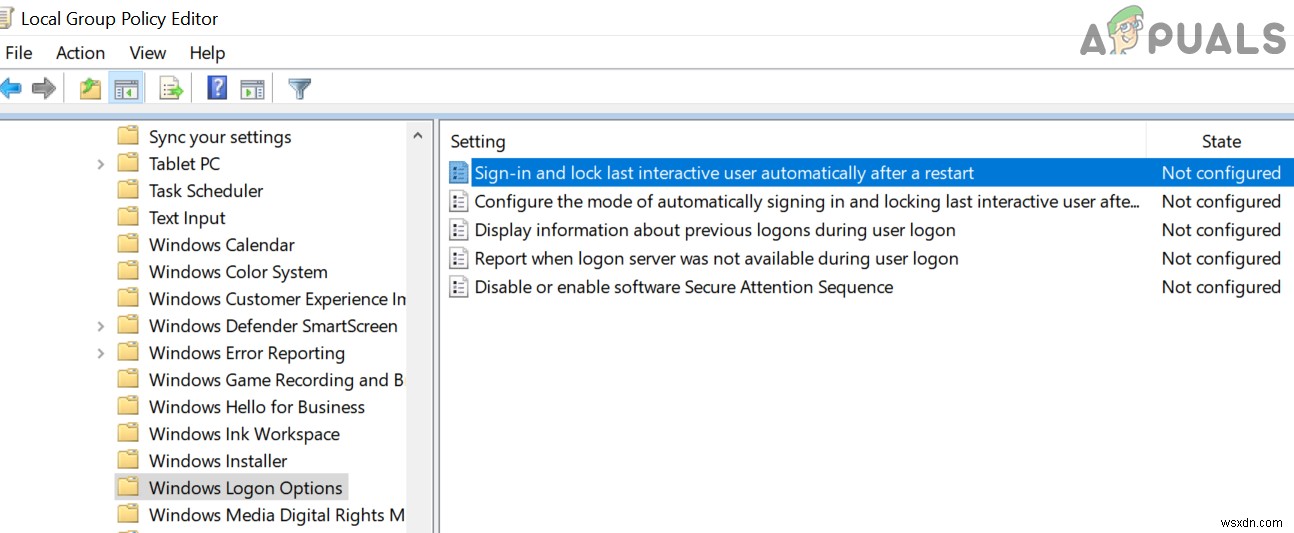The width and height of the screenshot is (1294, 533).
Task: Click the gray Forward arrow toolbar icon
Action: click(43, 89)
